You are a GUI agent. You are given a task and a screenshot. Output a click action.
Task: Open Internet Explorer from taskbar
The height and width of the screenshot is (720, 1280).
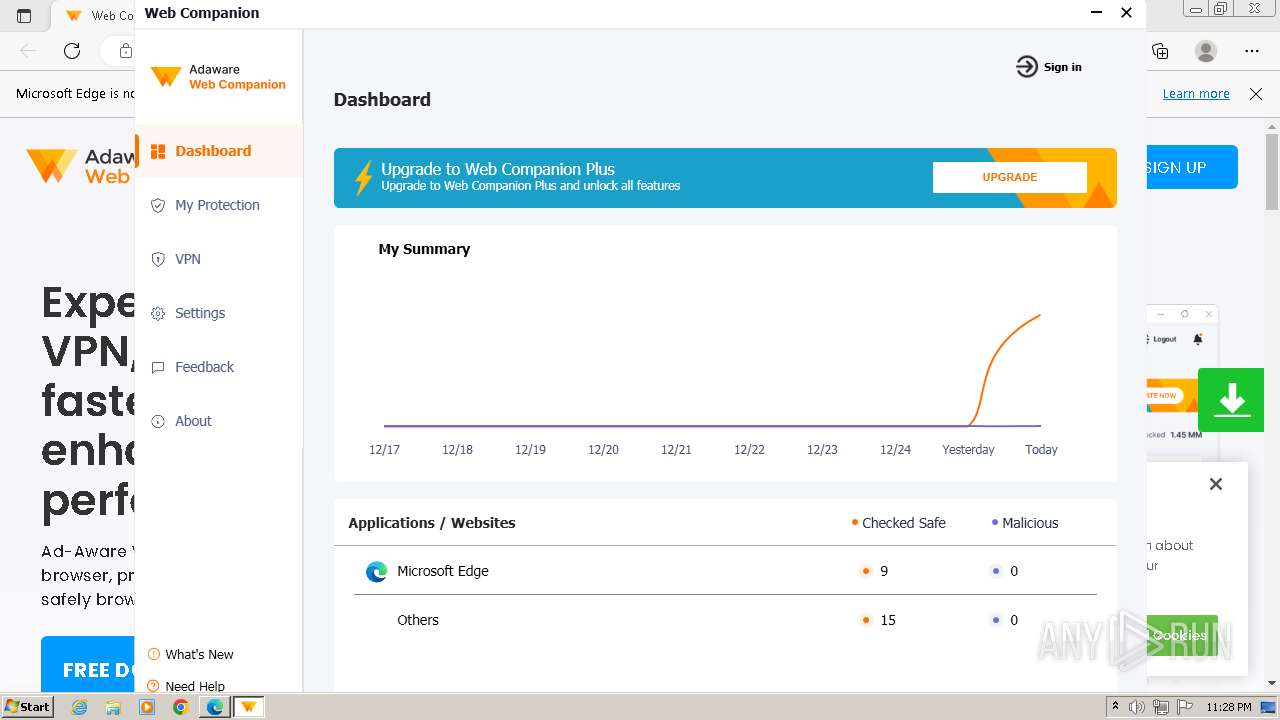[79, 707]
